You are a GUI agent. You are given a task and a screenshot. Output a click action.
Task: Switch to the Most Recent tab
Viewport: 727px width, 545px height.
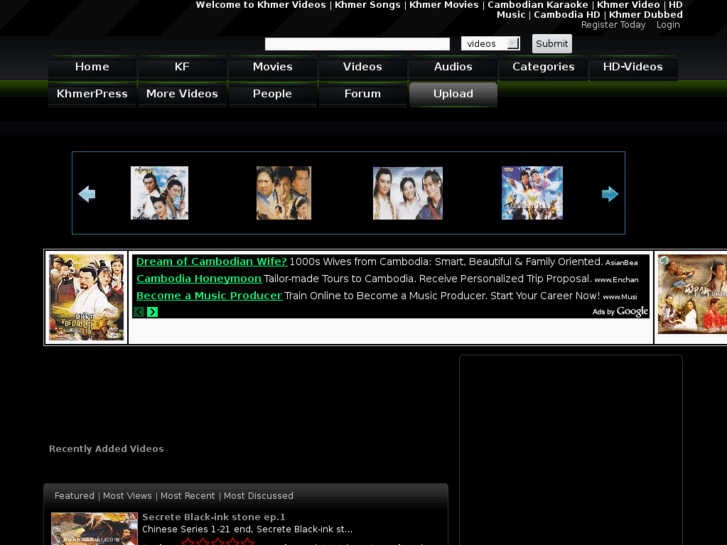187,496
